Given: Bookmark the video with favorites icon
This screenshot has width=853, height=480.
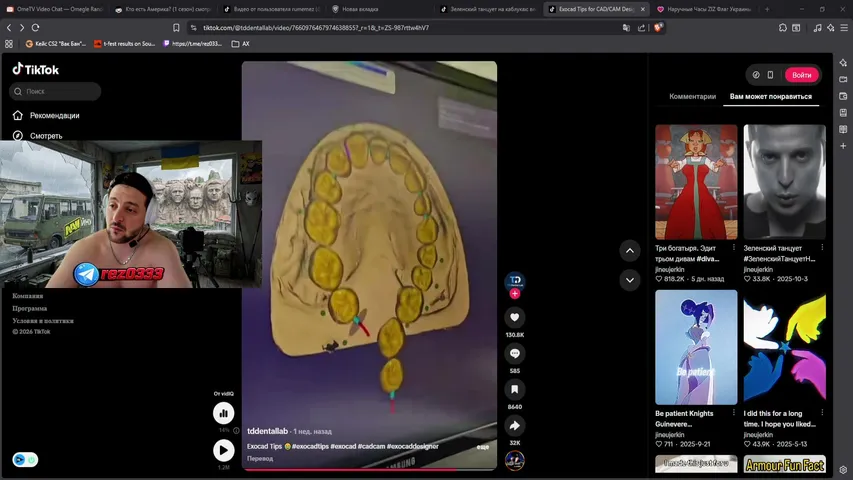Looking at the screenshot, I should [514, 390].
